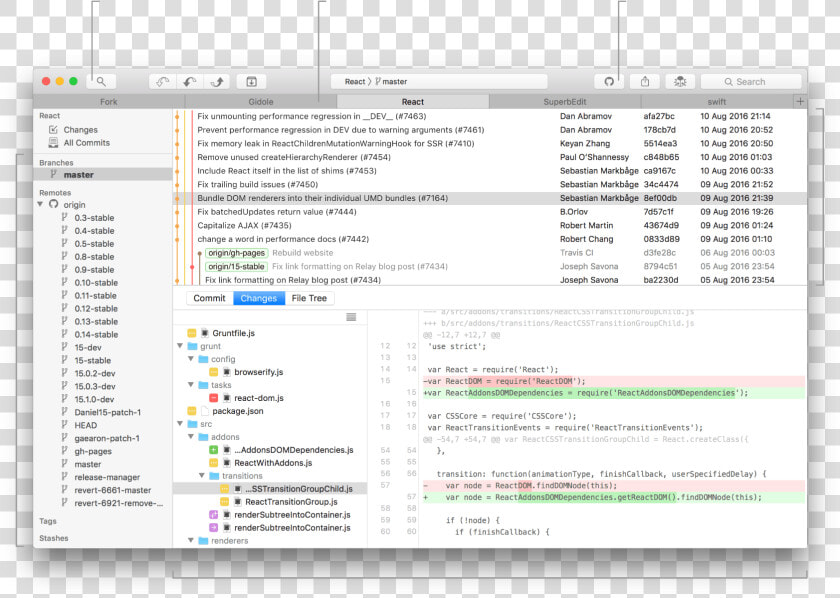Click the Stashes section header
840x598 pixels.
coord(54,538)
